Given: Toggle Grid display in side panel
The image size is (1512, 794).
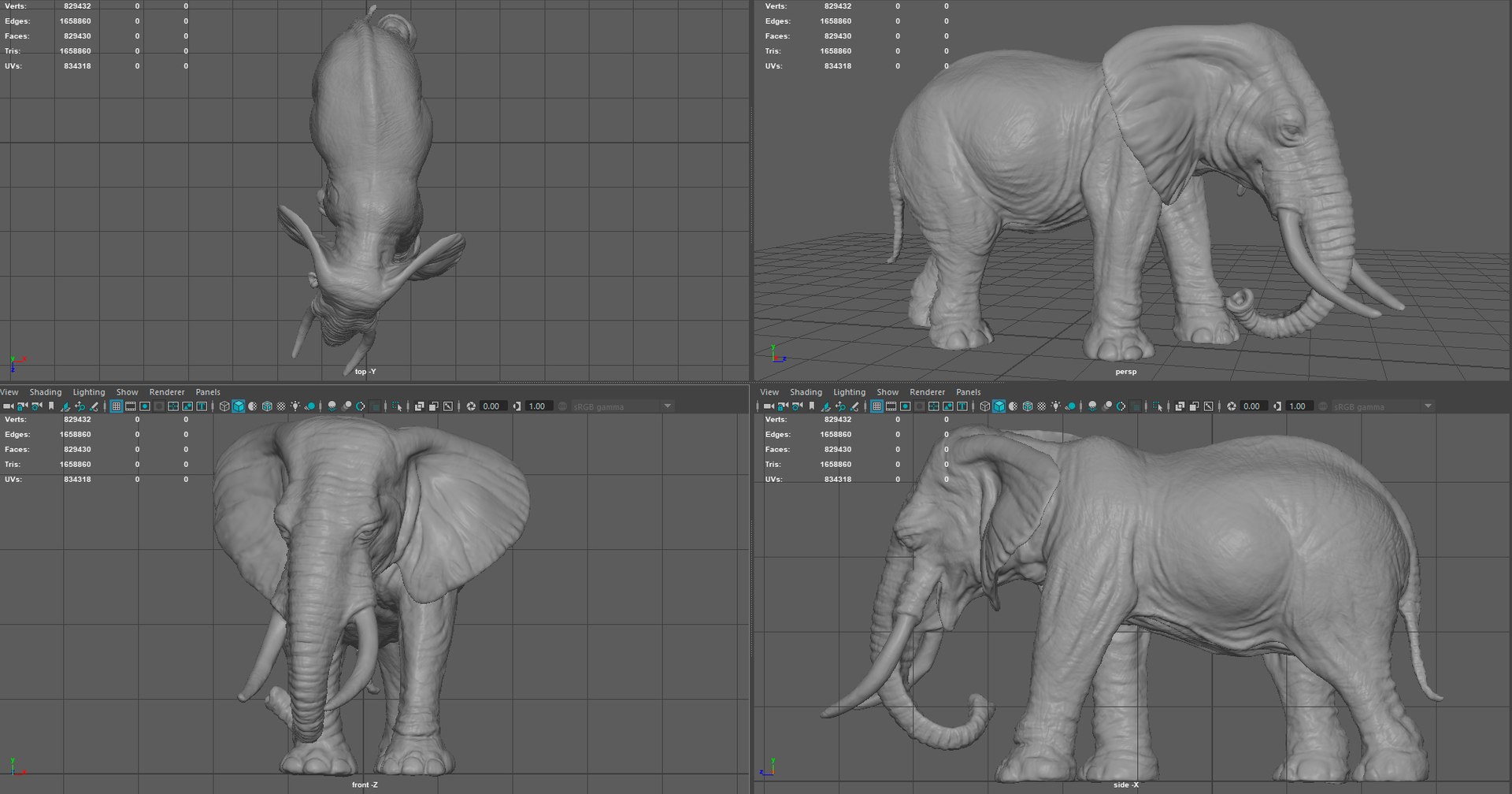Looking at the screenshot, I should 876,406.
